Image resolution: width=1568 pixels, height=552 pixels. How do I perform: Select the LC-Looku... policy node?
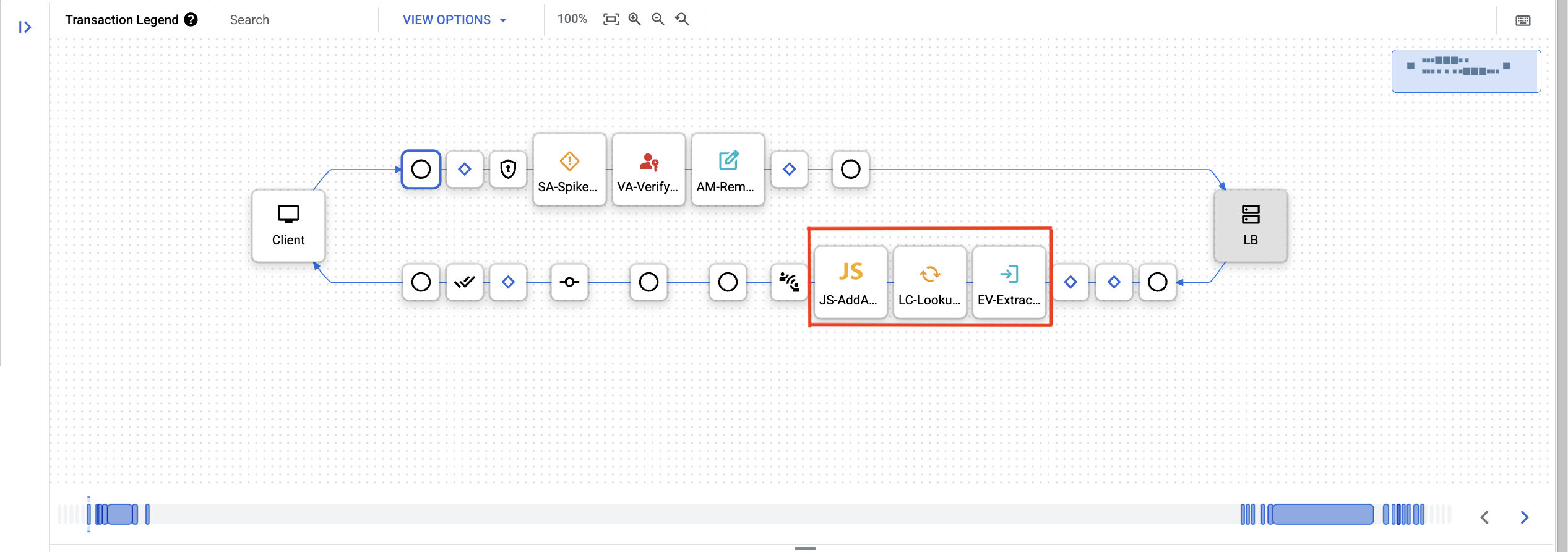coord(930,282)
